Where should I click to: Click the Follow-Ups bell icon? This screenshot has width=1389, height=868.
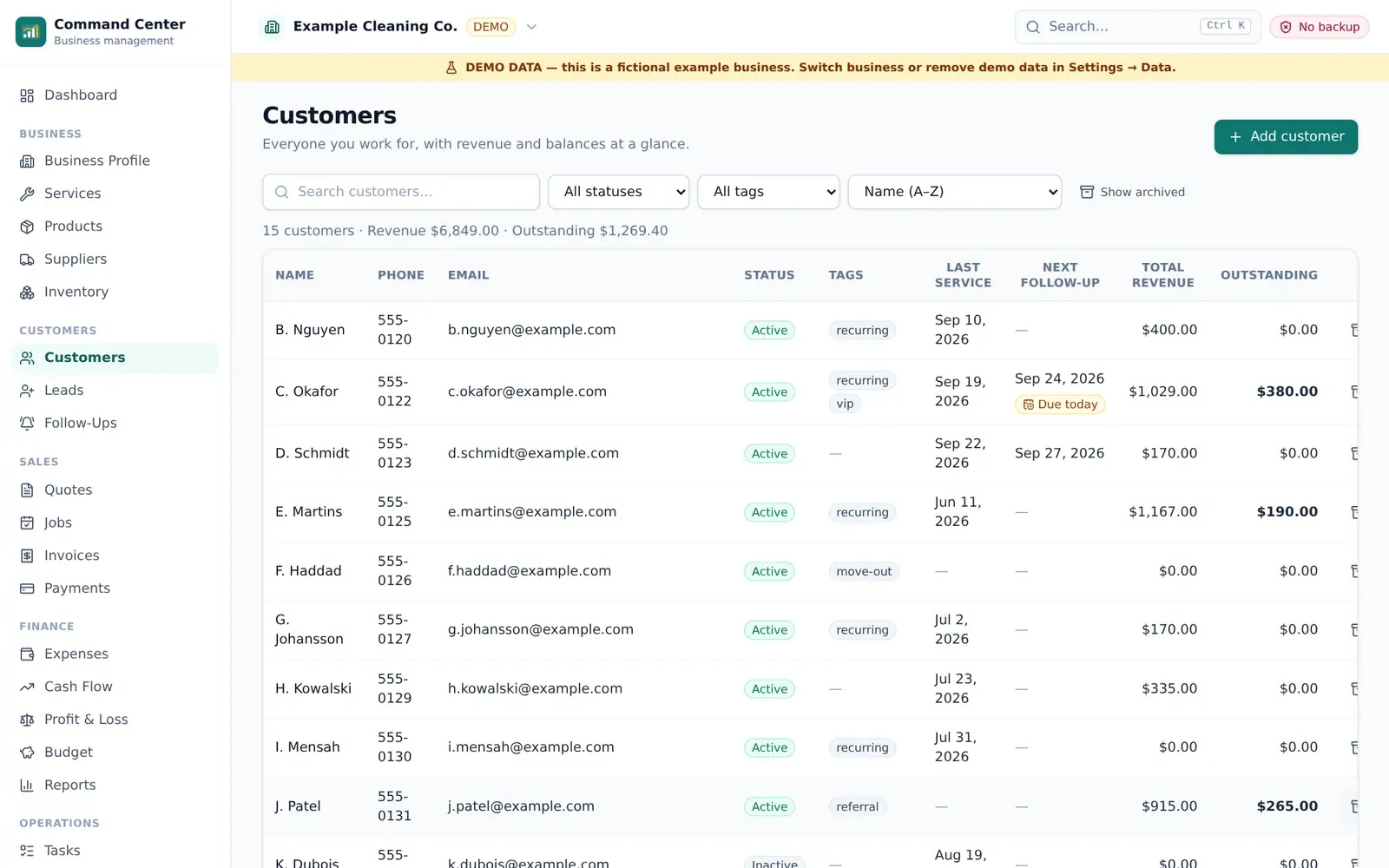[x=27, y=424]
